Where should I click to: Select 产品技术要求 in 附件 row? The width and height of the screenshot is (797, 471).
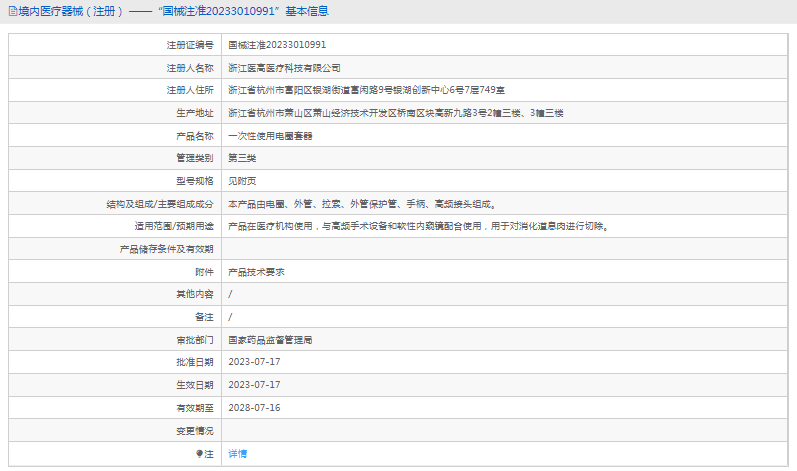[256, 272]
